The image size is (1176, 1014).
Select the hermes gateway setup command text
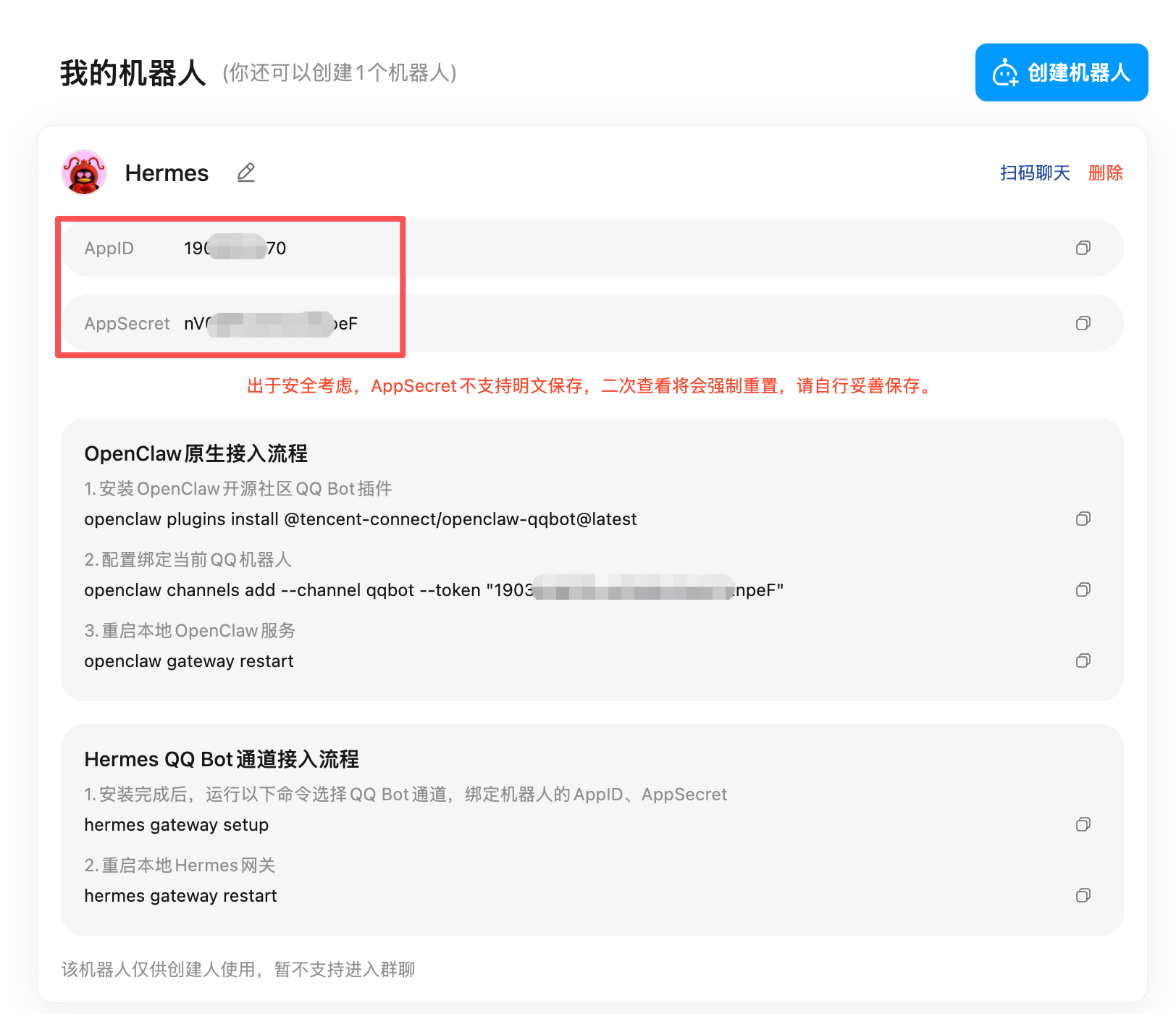coord(176,824)
